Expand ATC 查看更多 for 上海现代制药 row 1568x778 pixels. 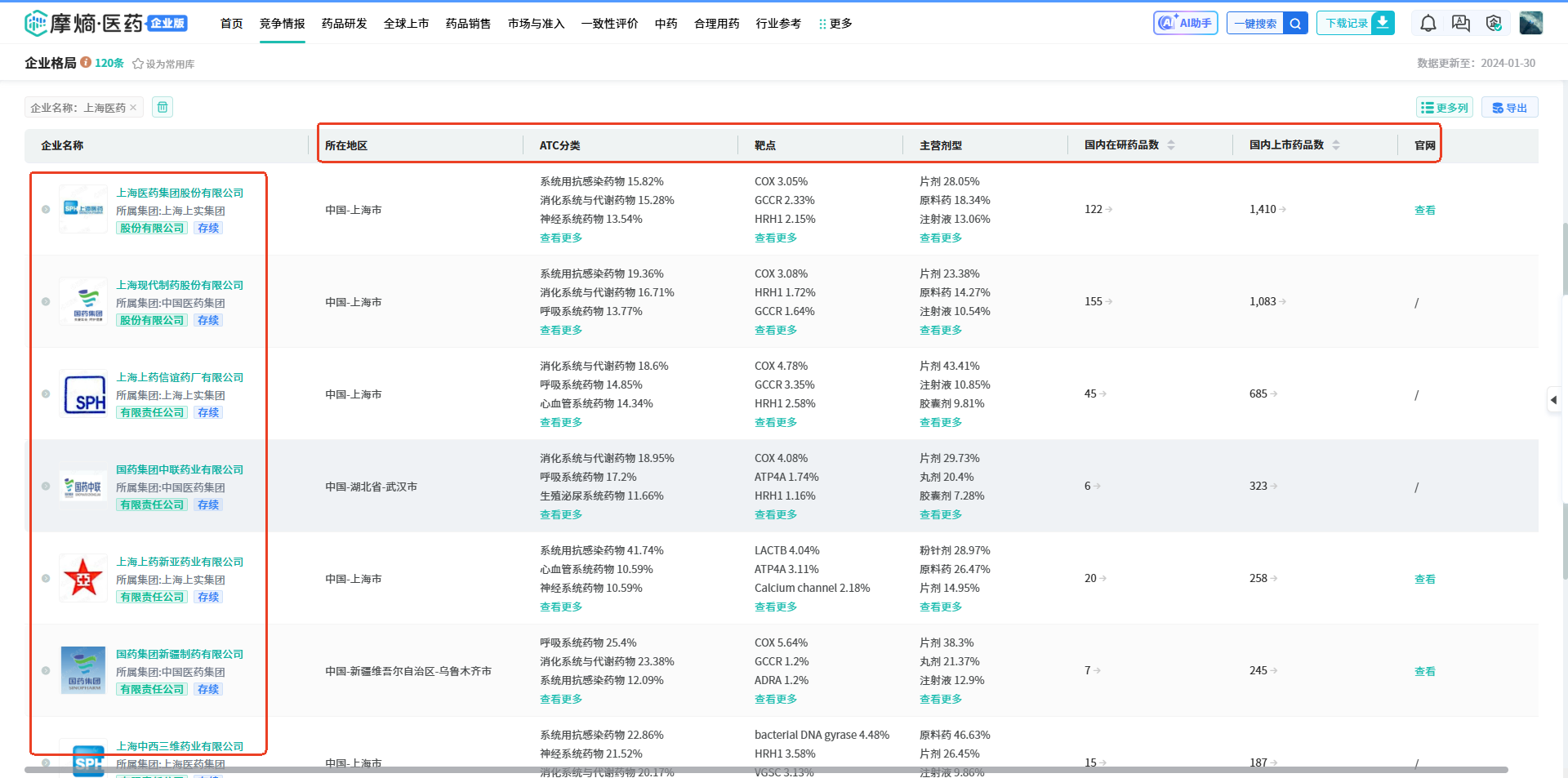point(561,330)
